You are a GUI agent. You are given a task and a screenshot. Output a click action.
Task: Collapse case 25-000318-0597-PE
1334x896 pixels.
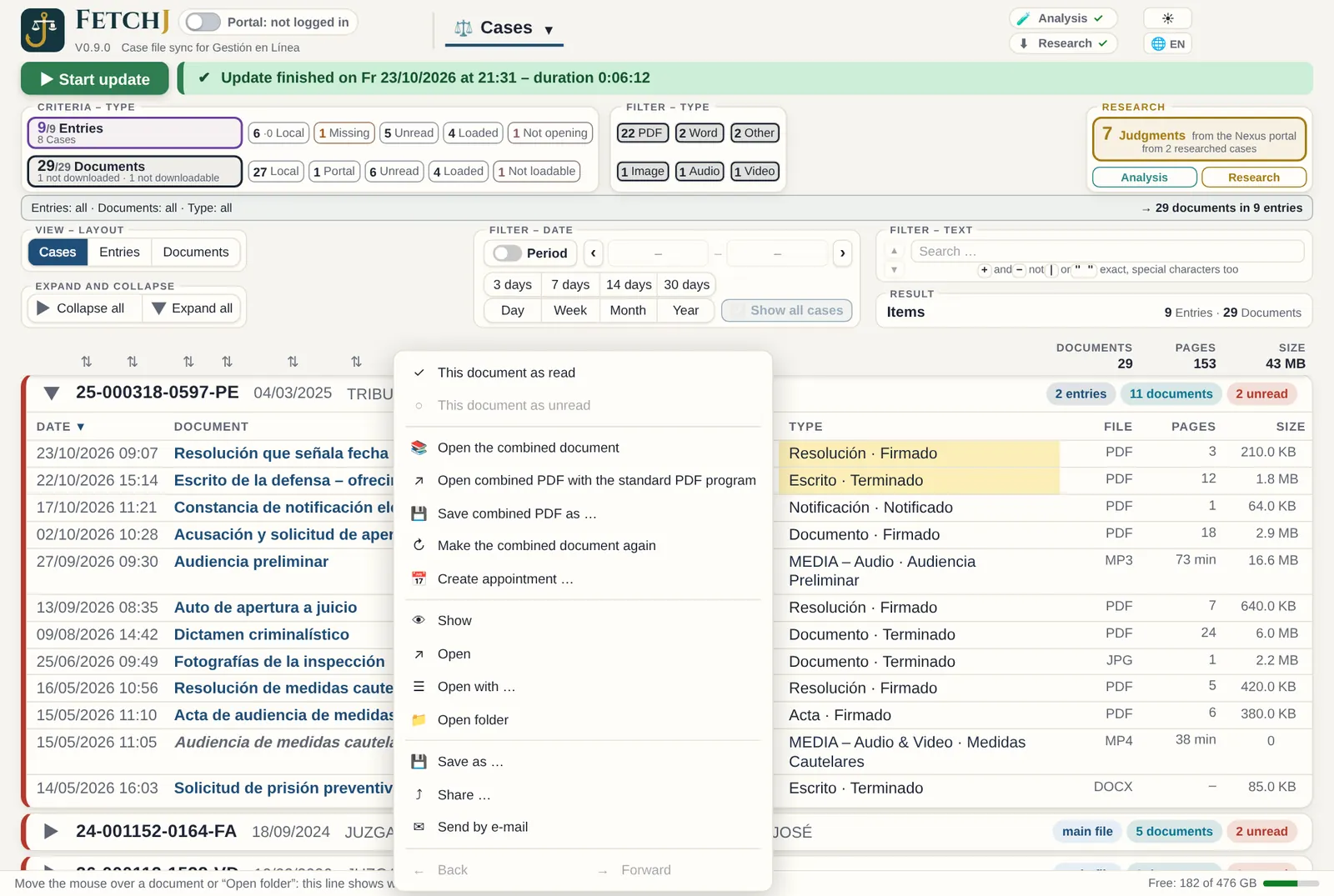tap(52, 393)
